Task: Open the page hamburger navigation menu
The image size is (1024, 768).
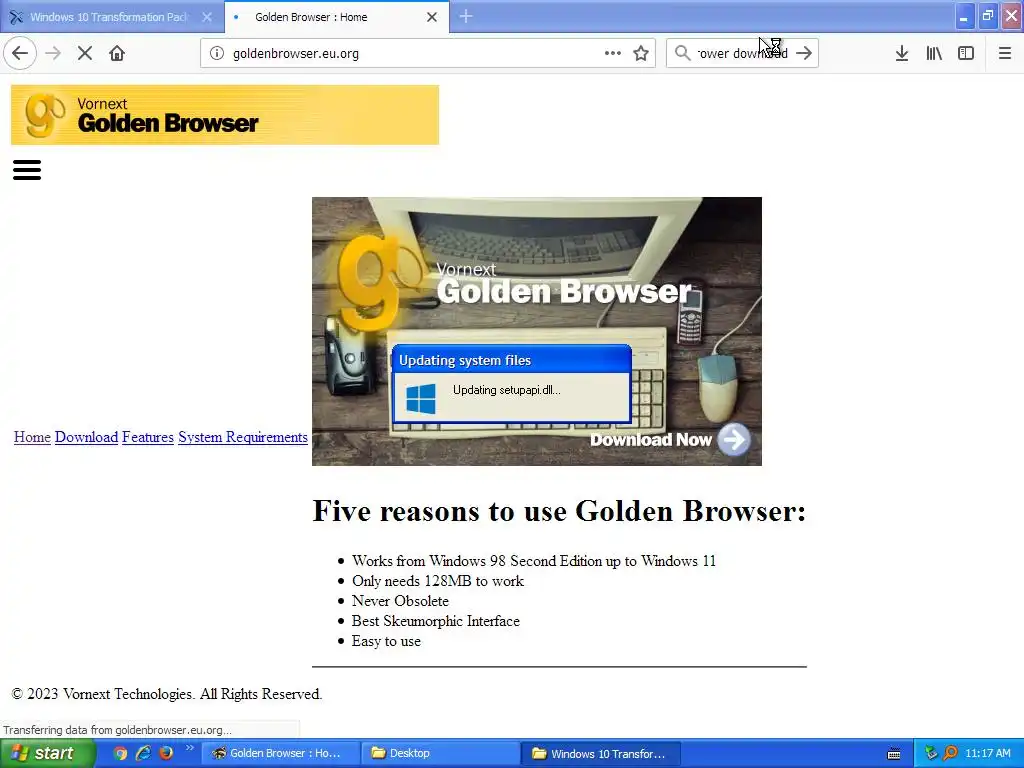Action: (x=27, y=170)
